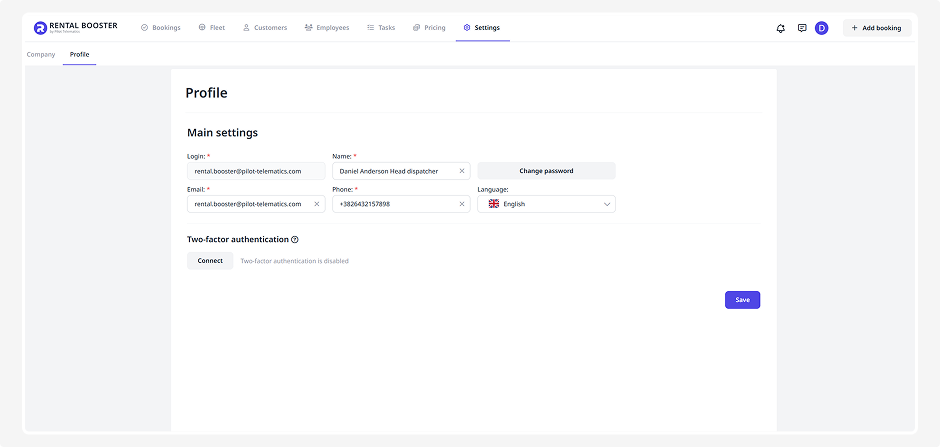
Task: Click the two-factor authentication help icon
Action: click(295, 240)
